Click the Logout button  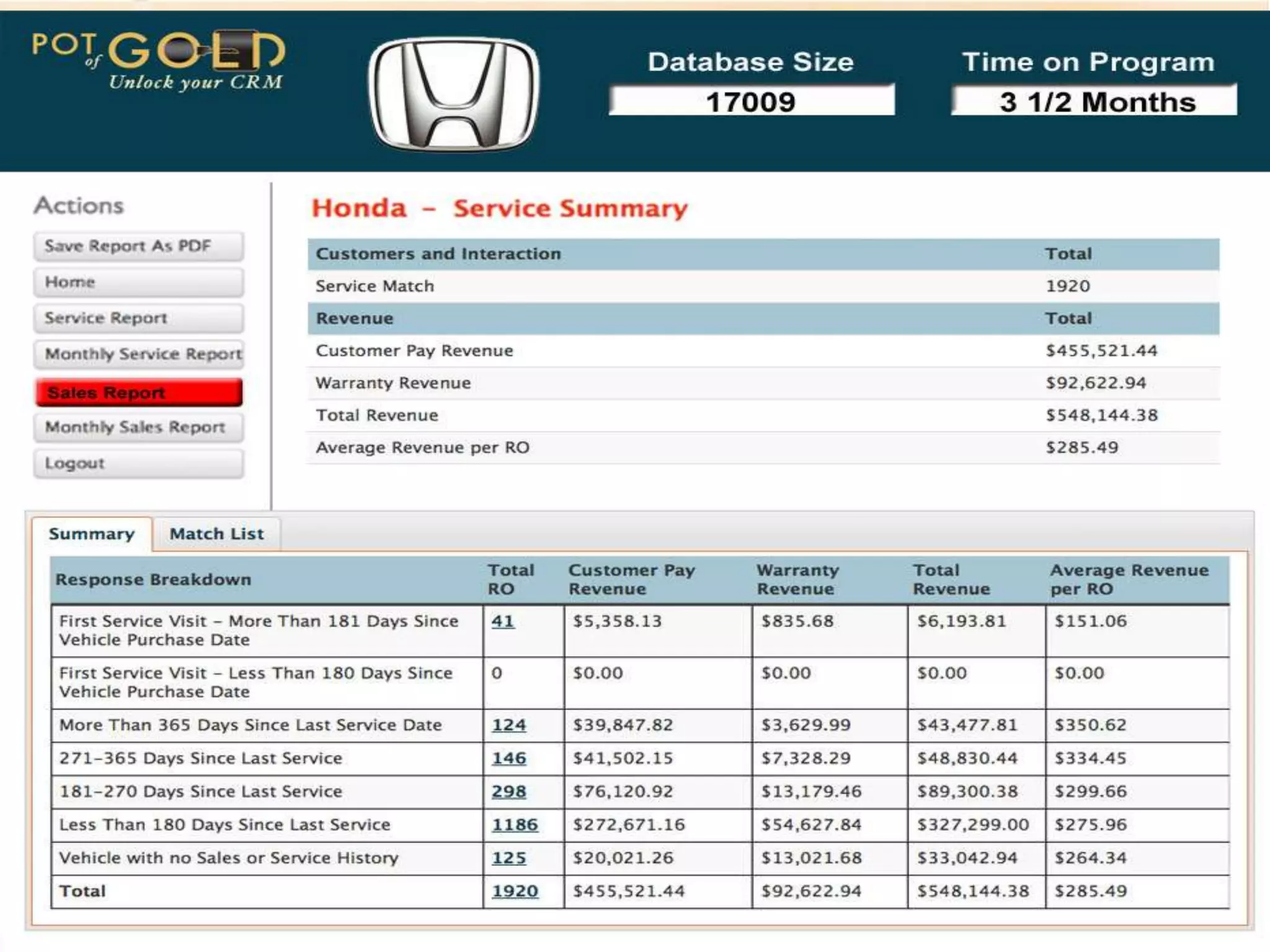pyautogui.click(x=138, y=464)
